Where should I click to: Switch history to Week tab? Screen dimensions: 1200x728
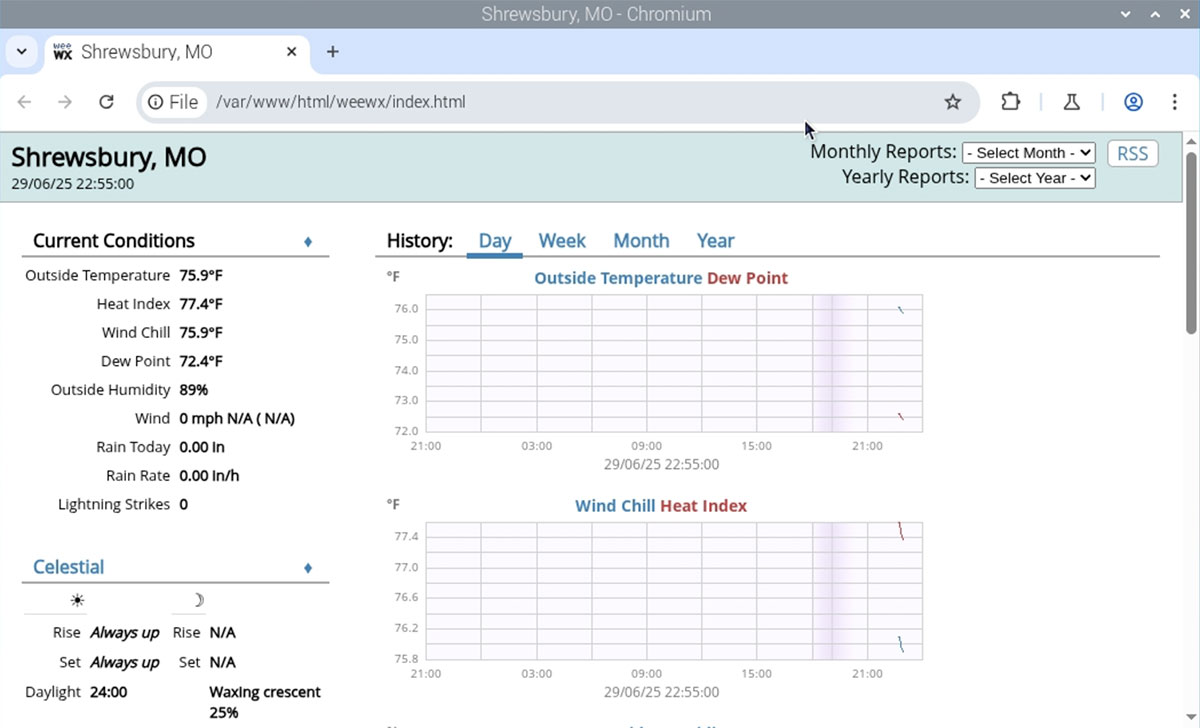pyautogui.click(x=562, y=241)
